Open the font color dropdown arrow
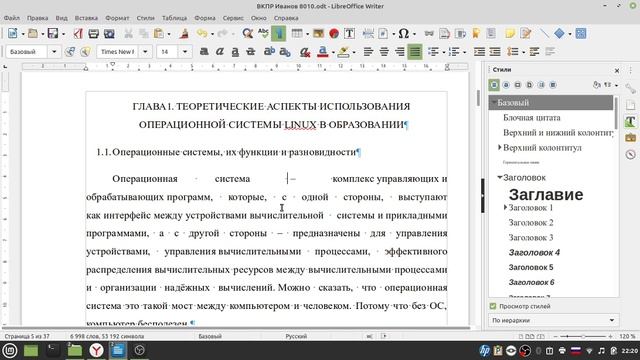 click(333, 52)
